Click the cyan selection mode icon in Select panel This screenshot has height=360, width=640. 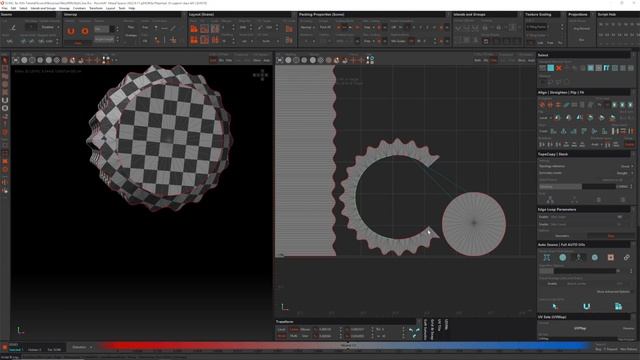551,68
